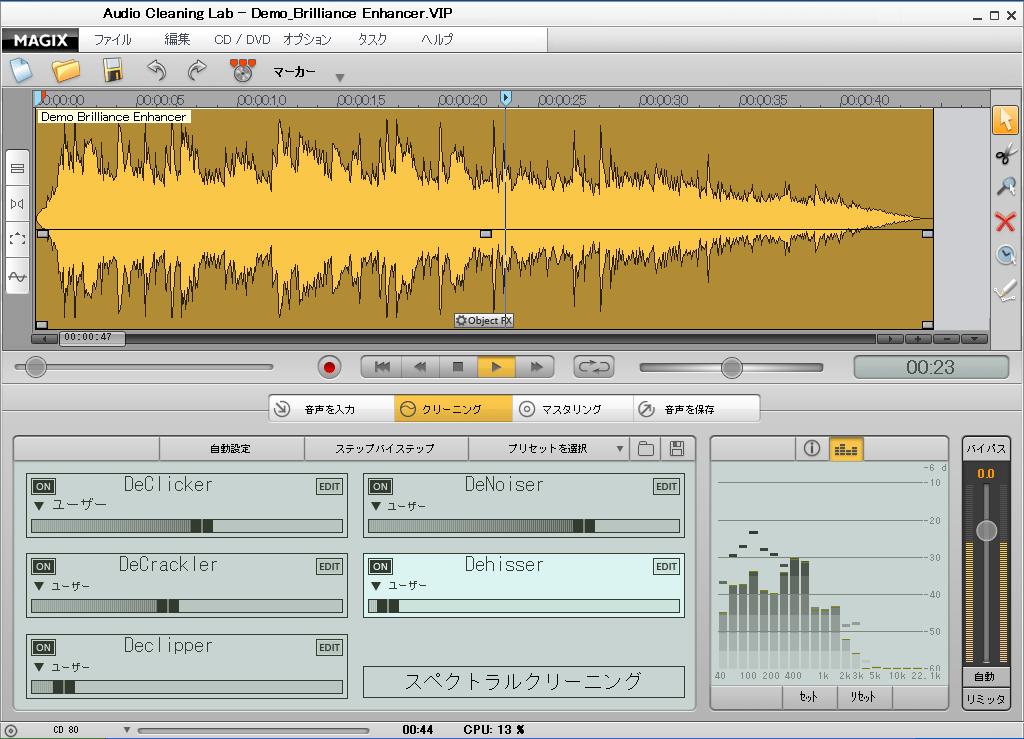The image size is (1024, 739).
Task: Click the slider knob right of the loop button
Action: click(x=732, y=368)
